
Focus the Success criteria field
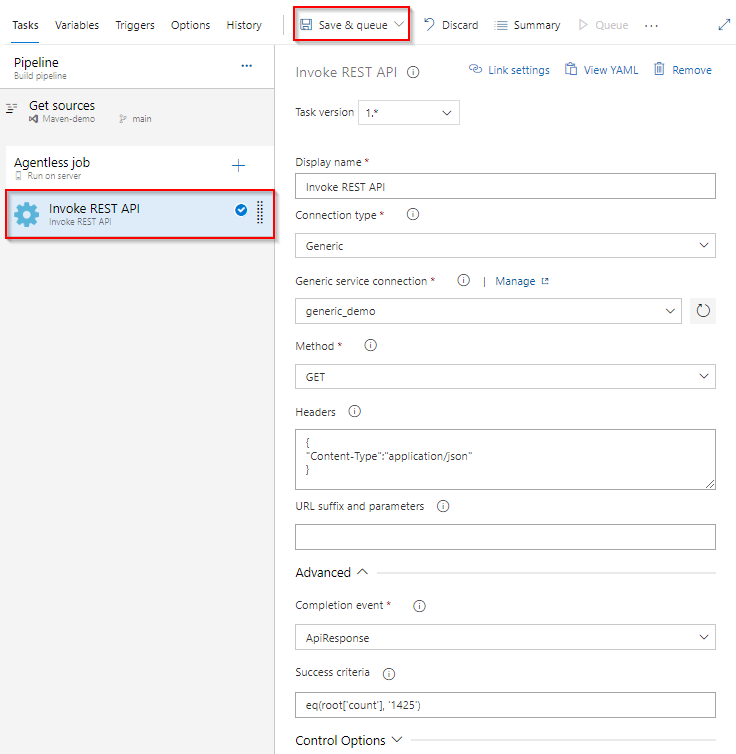505,705
